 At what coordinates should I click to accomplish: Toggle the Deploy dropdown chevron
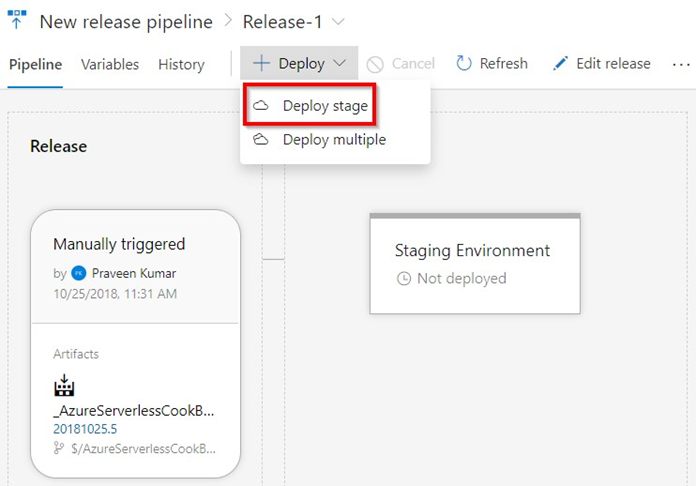pyautogui.click(x=340, y=64)
